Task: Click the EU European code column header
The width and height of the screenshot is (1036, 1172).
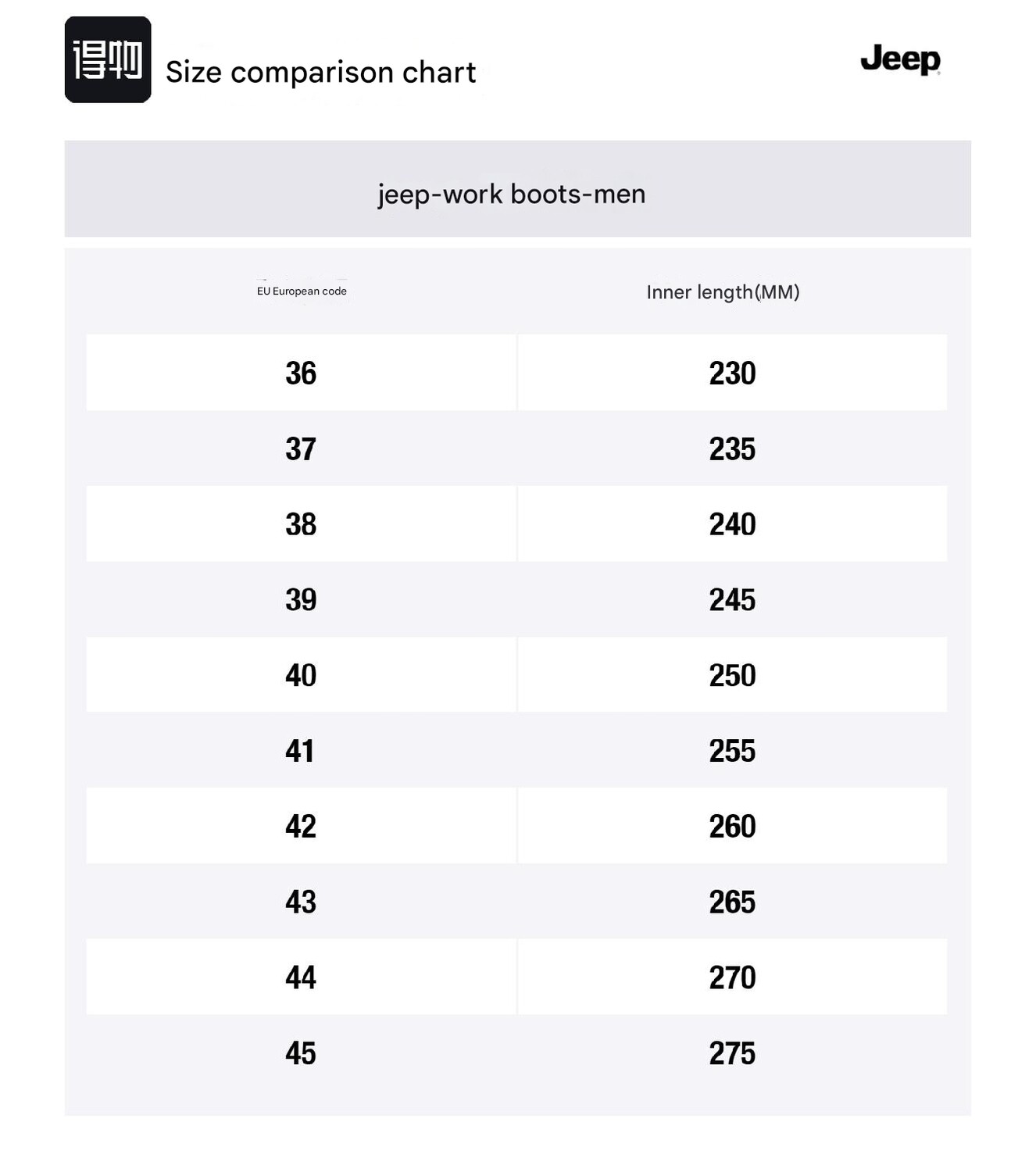Action: click(302, 291)
